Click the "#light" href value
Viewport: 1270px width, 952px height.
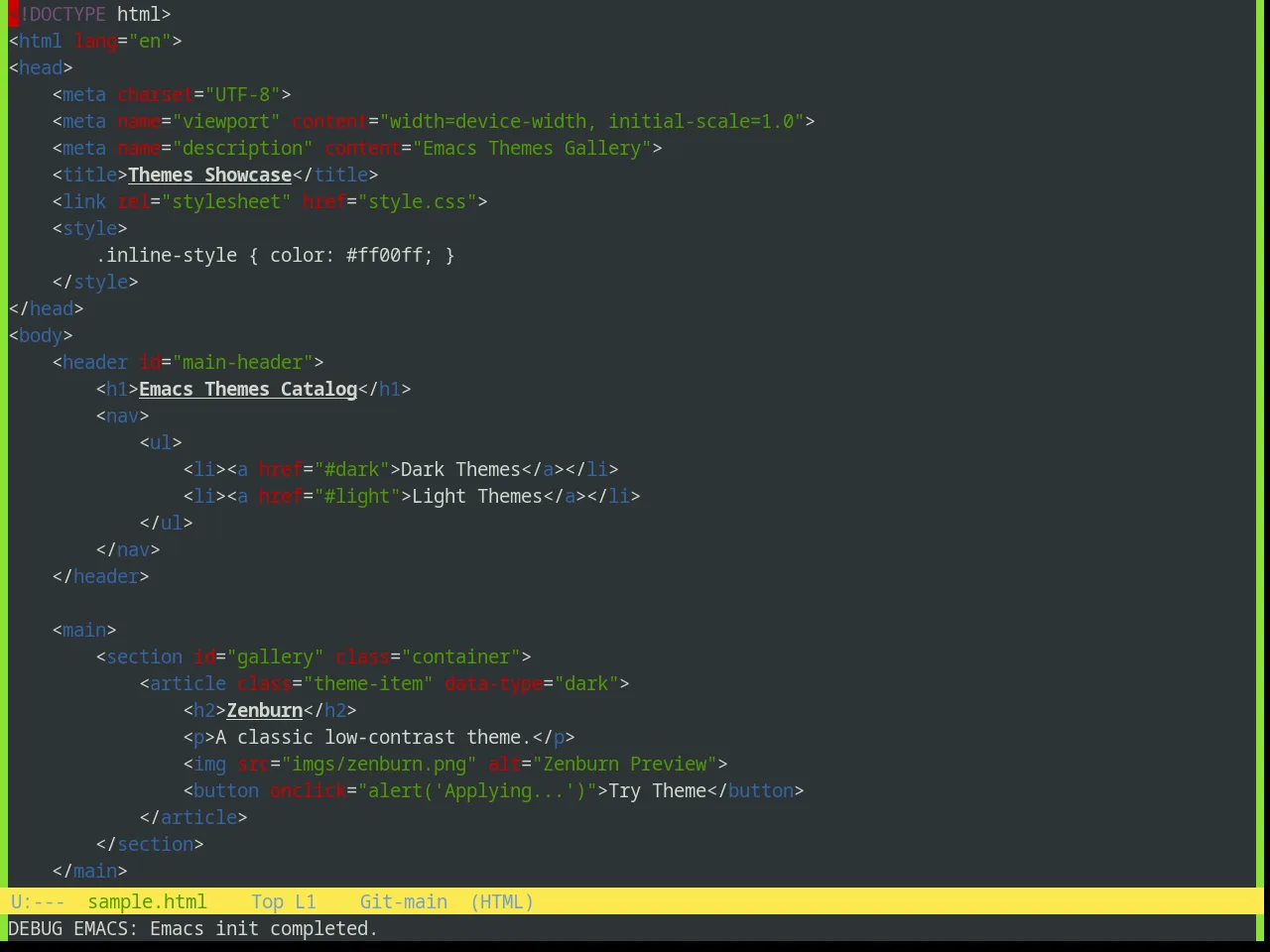coord(357,496)
